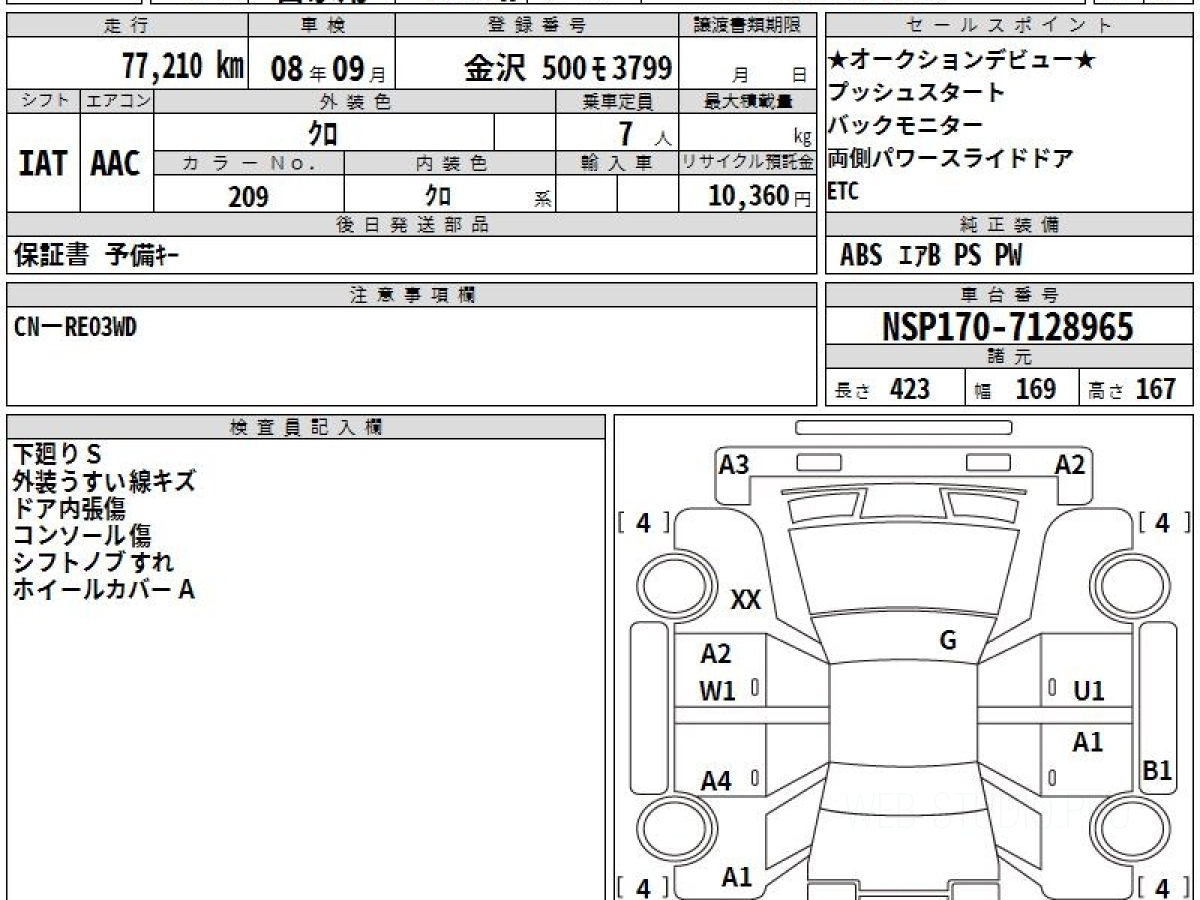Click the ETC sales point
This screenshot has width=1200, height=900.
[843, 191]
